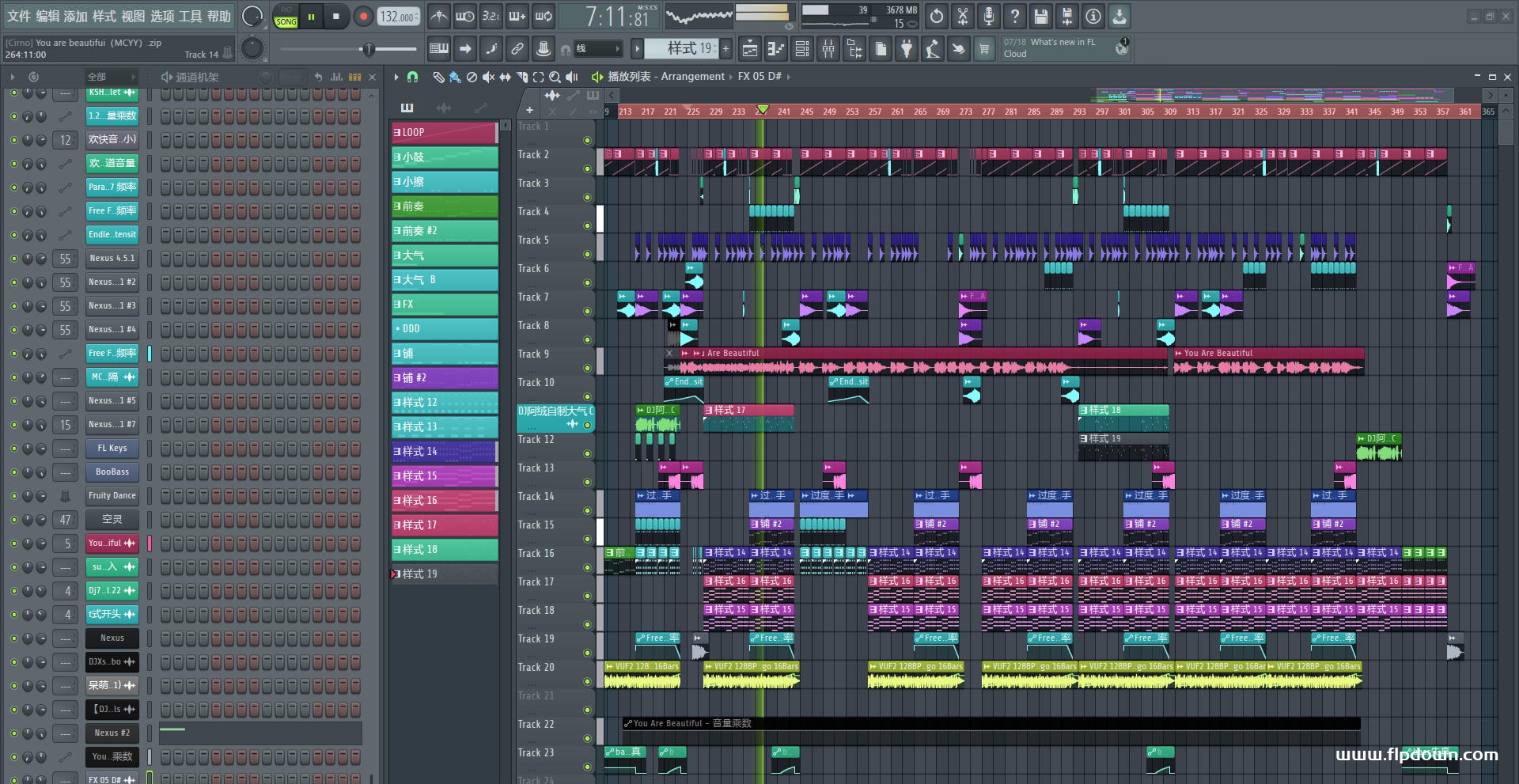Select the Zoom tool in playlist toolbar

click(x=555, y=77)
